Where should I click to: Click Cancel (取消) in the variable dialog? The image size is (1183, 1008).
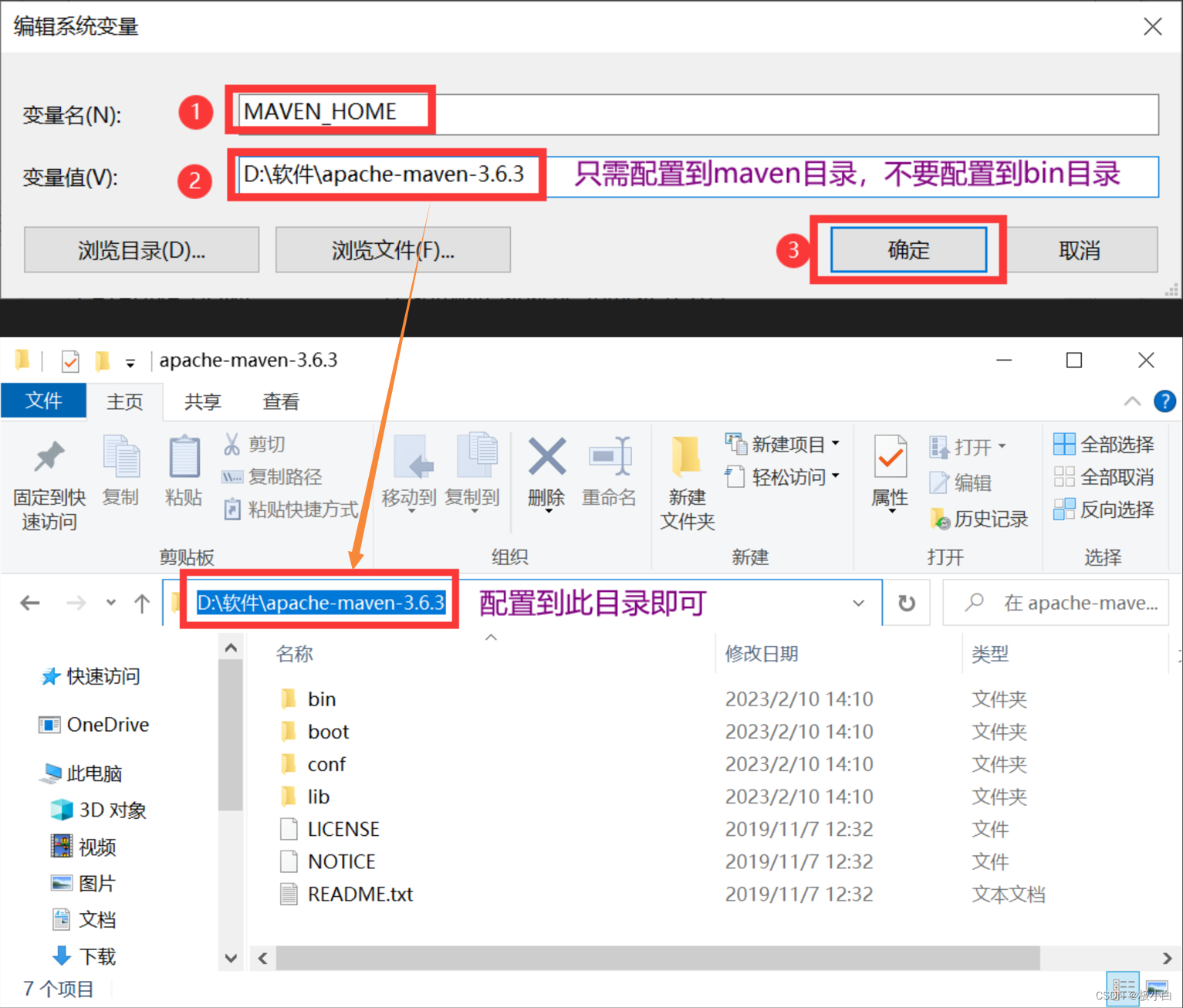(1080, 250)
